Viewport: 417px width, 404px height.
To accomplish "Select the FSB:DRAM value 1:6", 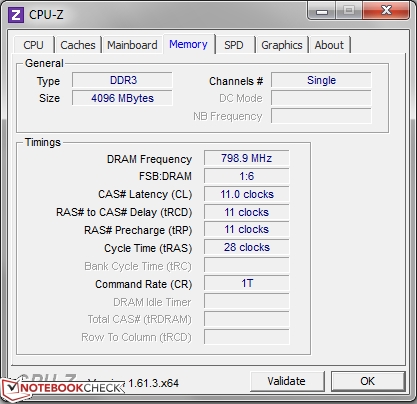I will click(x=247, y=176).
